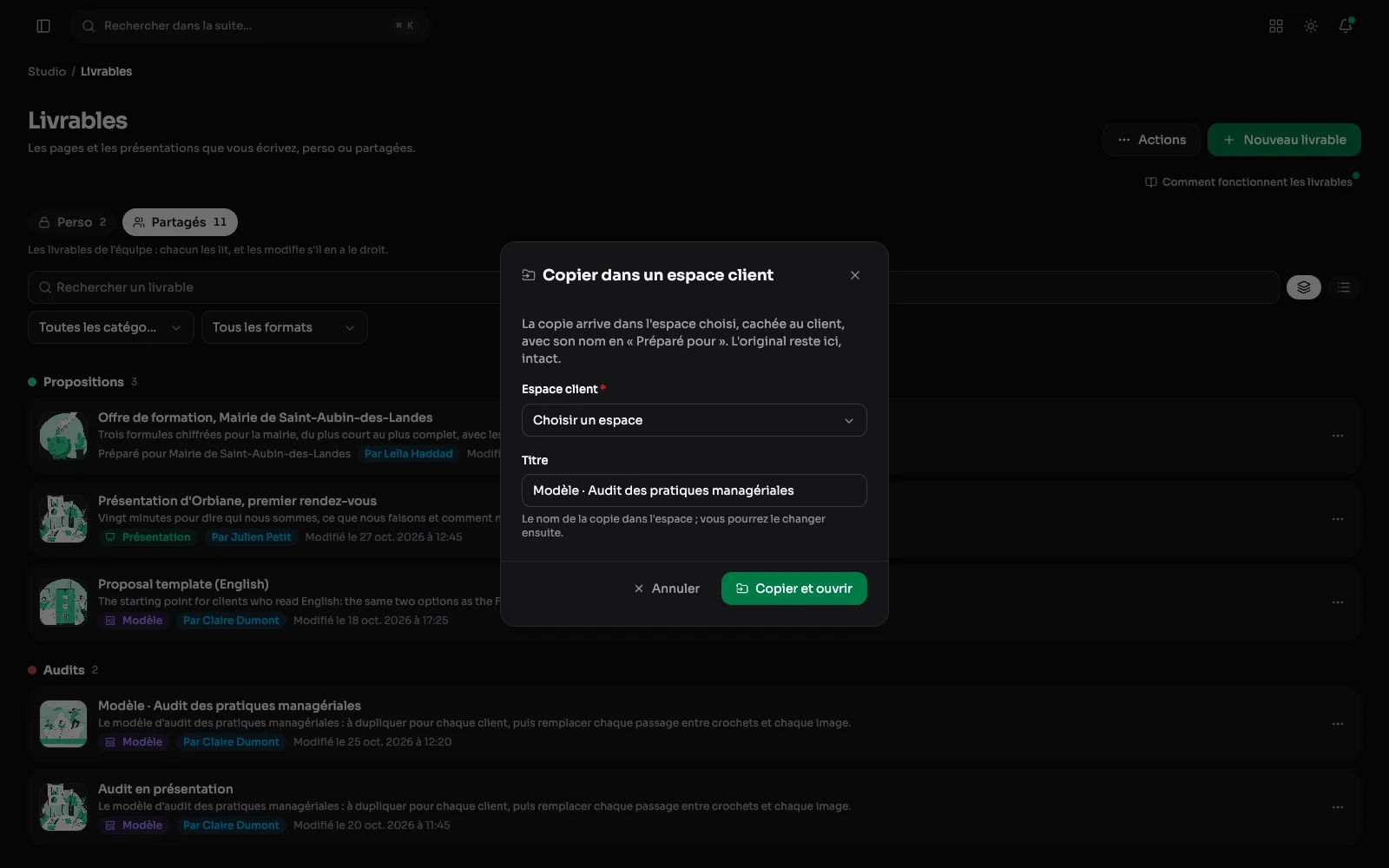Open the Toutes les catégories filter
1389x868 pixels.
click(111, 327)
